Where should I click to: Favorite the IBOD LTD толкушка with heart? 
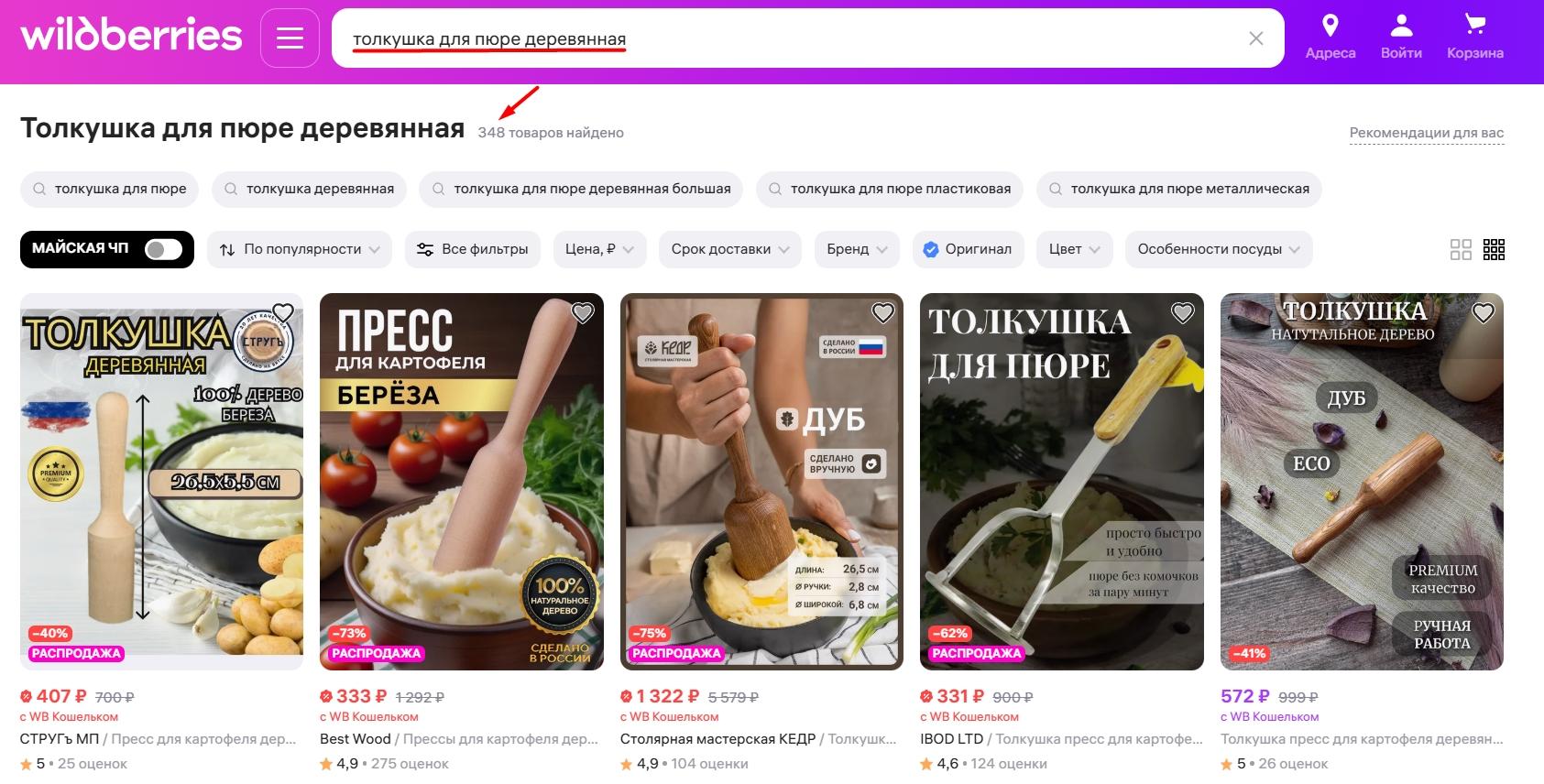[x=1183, y=313]
